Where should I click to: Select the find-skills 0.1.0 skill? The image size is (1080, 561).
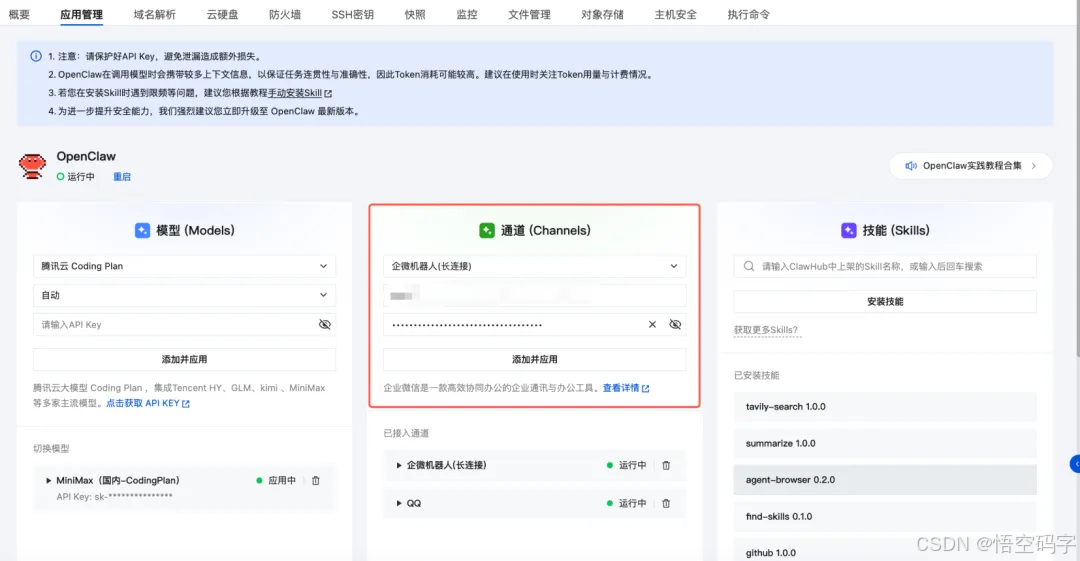885,516
